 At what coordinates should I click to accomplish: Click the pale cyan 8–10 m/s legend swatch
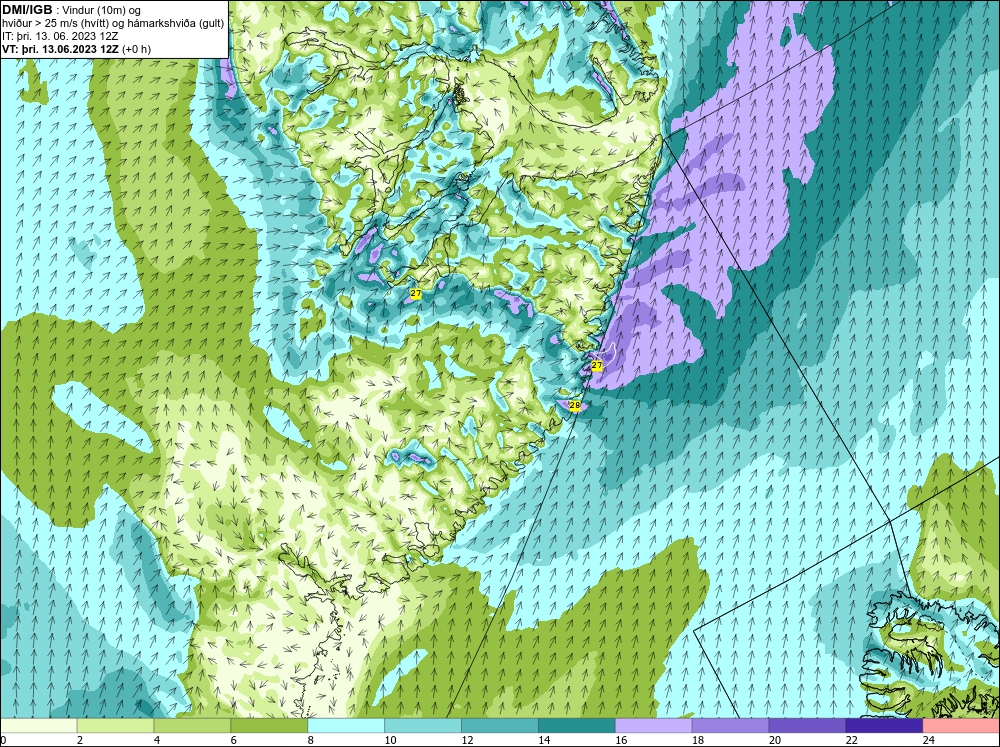tap(346, 726)
